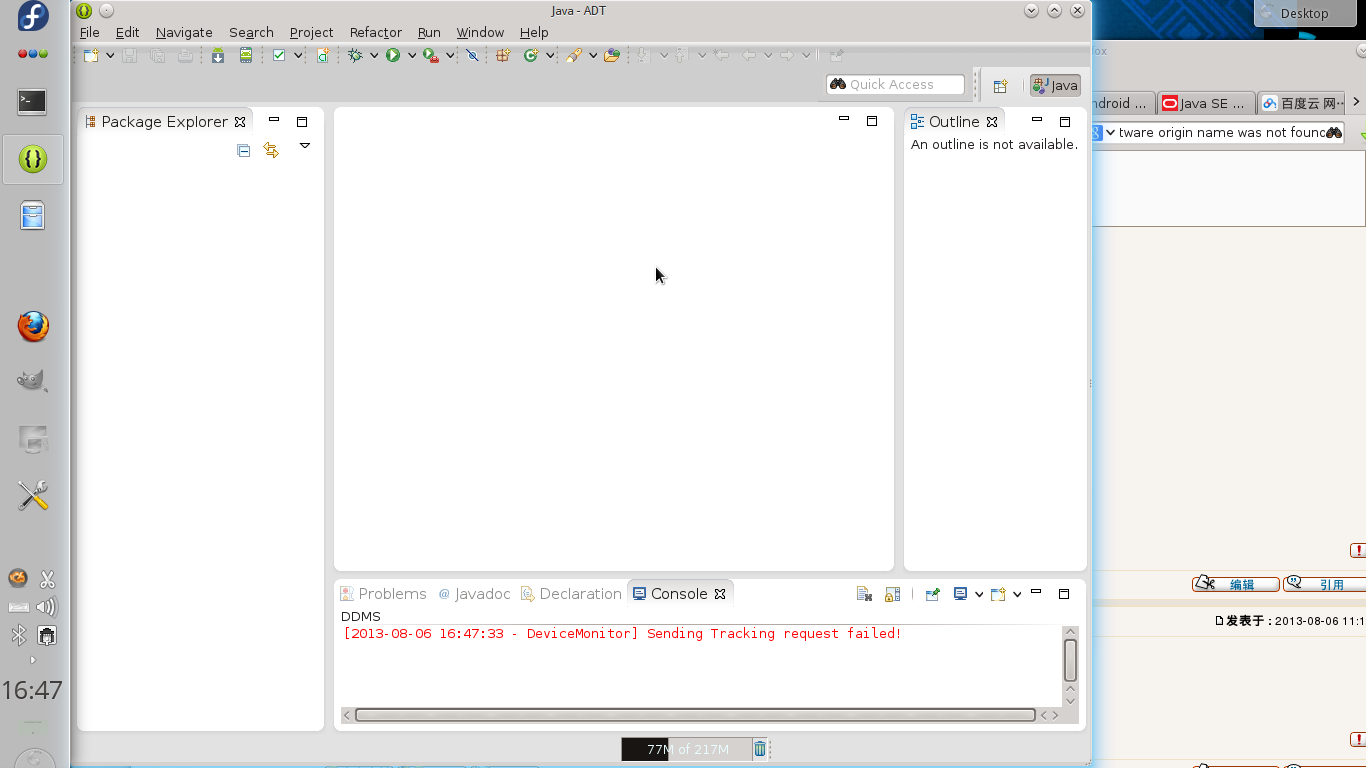Minimize the Package Explorer panel
This screenshot has width=1366, height=768.
(x=274, y=120)
